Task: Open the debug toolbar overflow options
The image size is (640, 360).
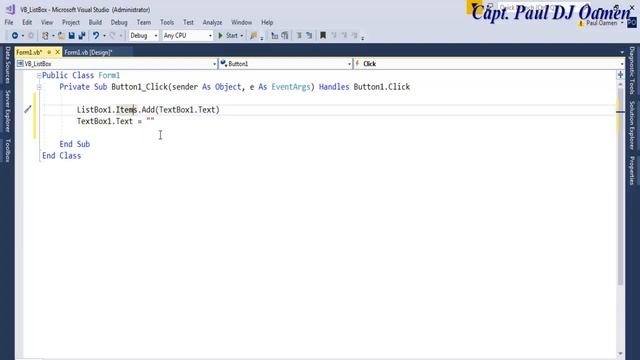Action: [262, 38]
